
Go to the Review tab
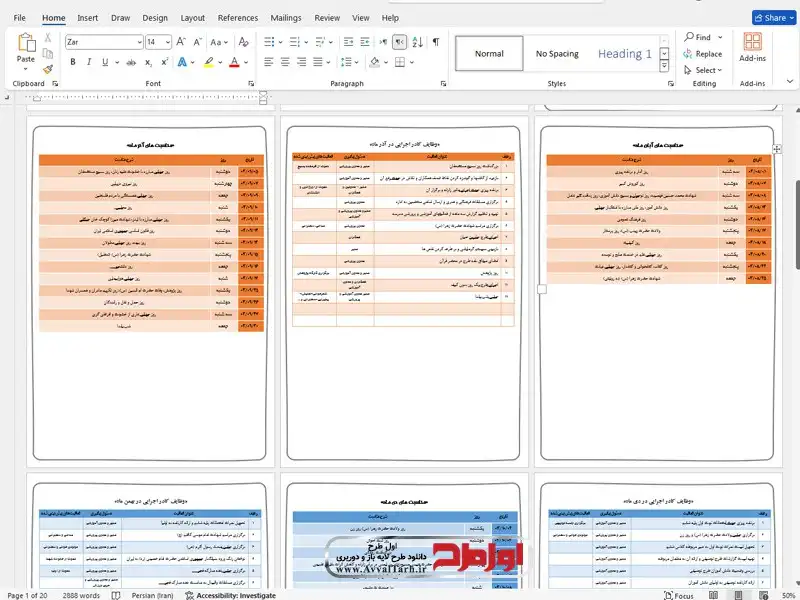pos(327,18)
